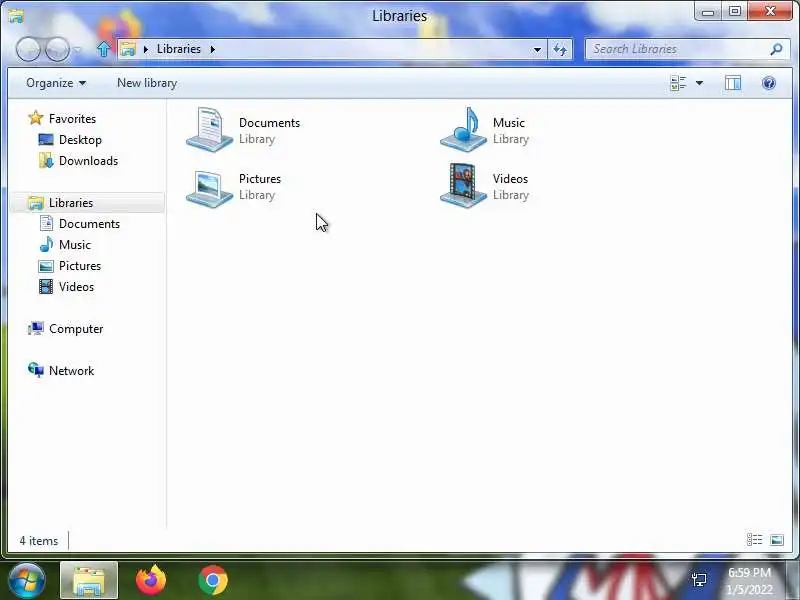Open the Music library icon
Viewport: 800px width, 600px height.
(x=463, y=130)
